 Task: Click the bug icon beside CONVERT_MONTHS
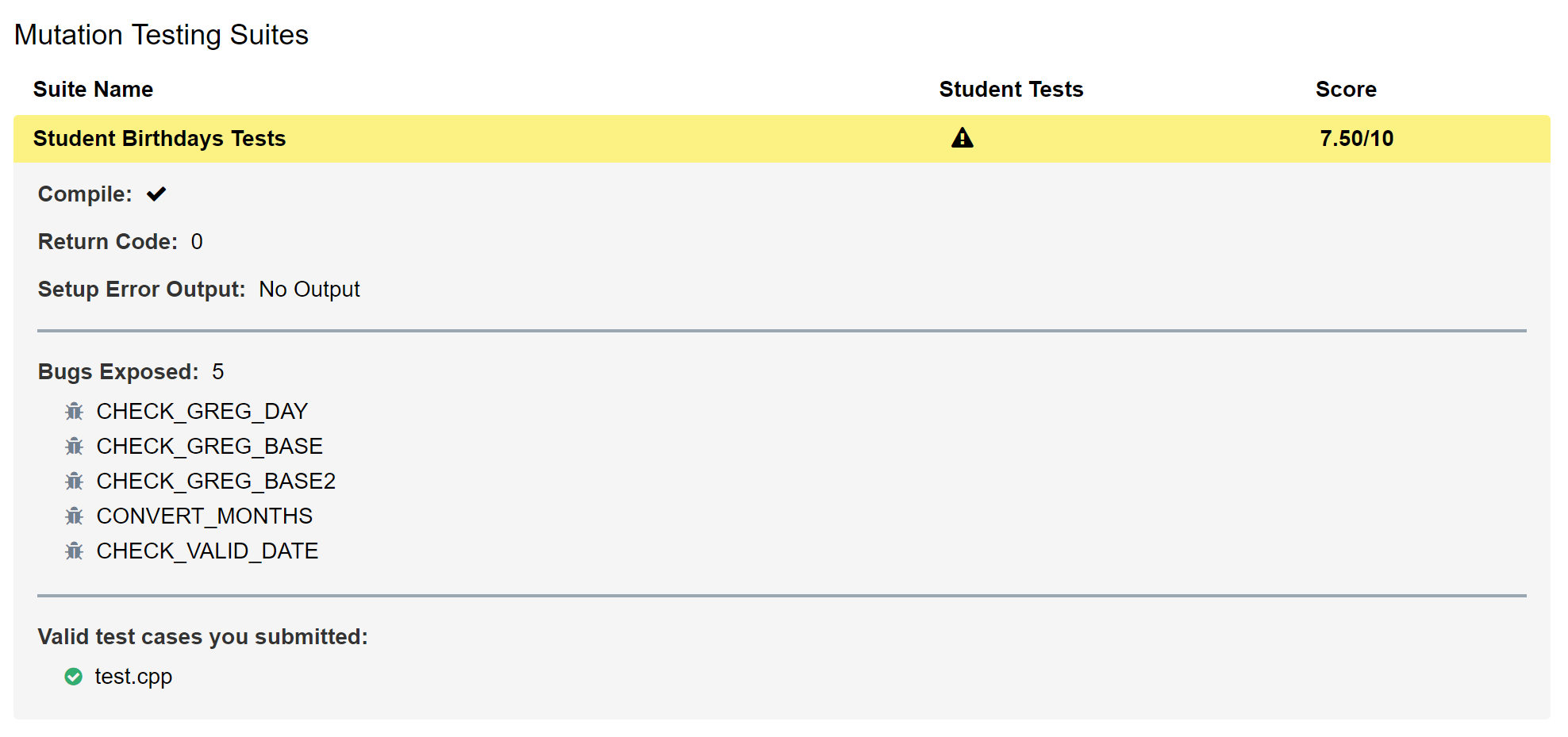[75, 516]
